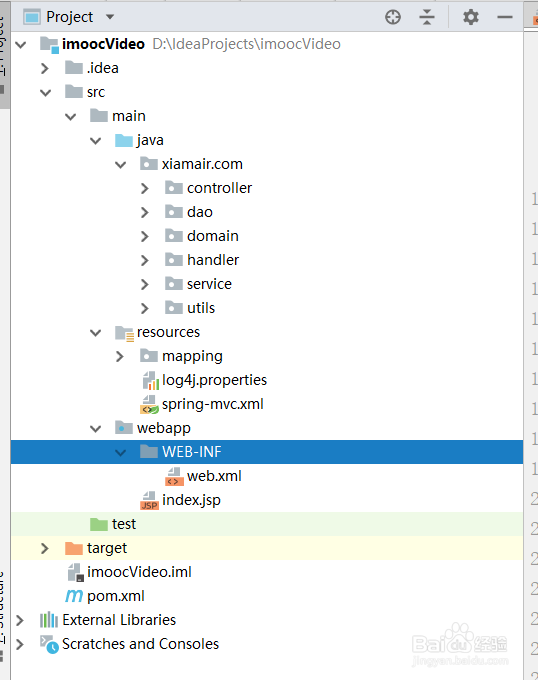The height and width of the screenshot is (680, 538).
Task: Select the imoocVideo.iml file name
Action: (x=139, y=572)
